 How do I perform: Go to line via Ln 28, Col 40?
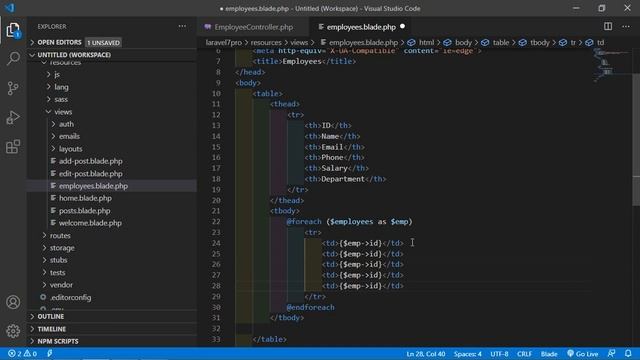coord(425,354)
